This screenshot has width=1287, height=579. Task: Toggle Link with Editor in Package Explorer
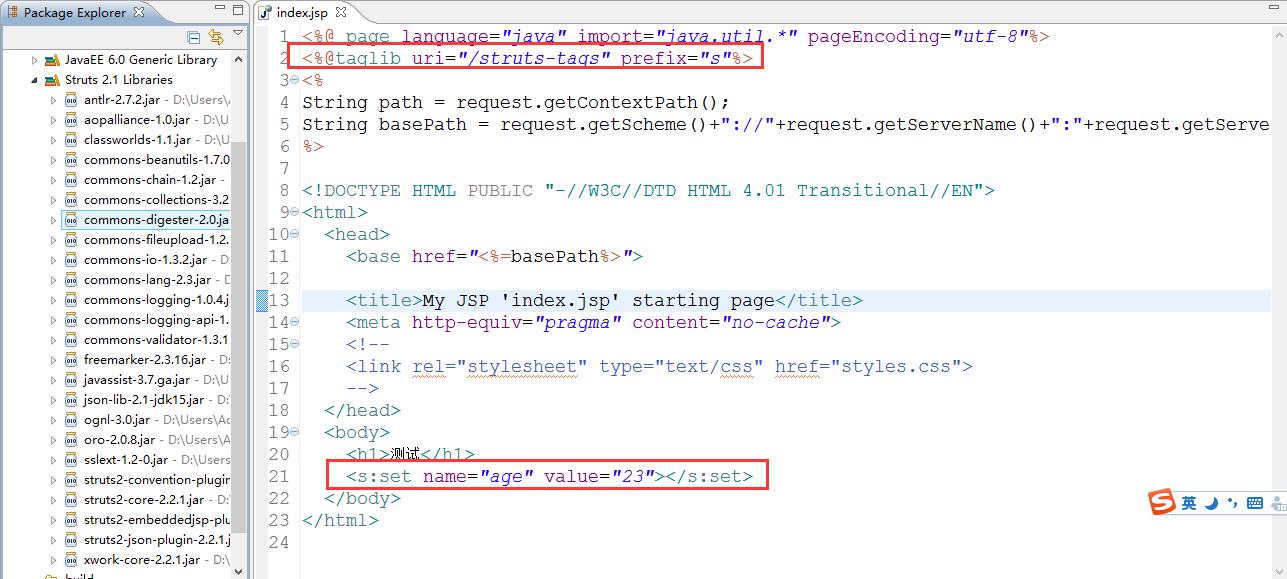[216, 37]
